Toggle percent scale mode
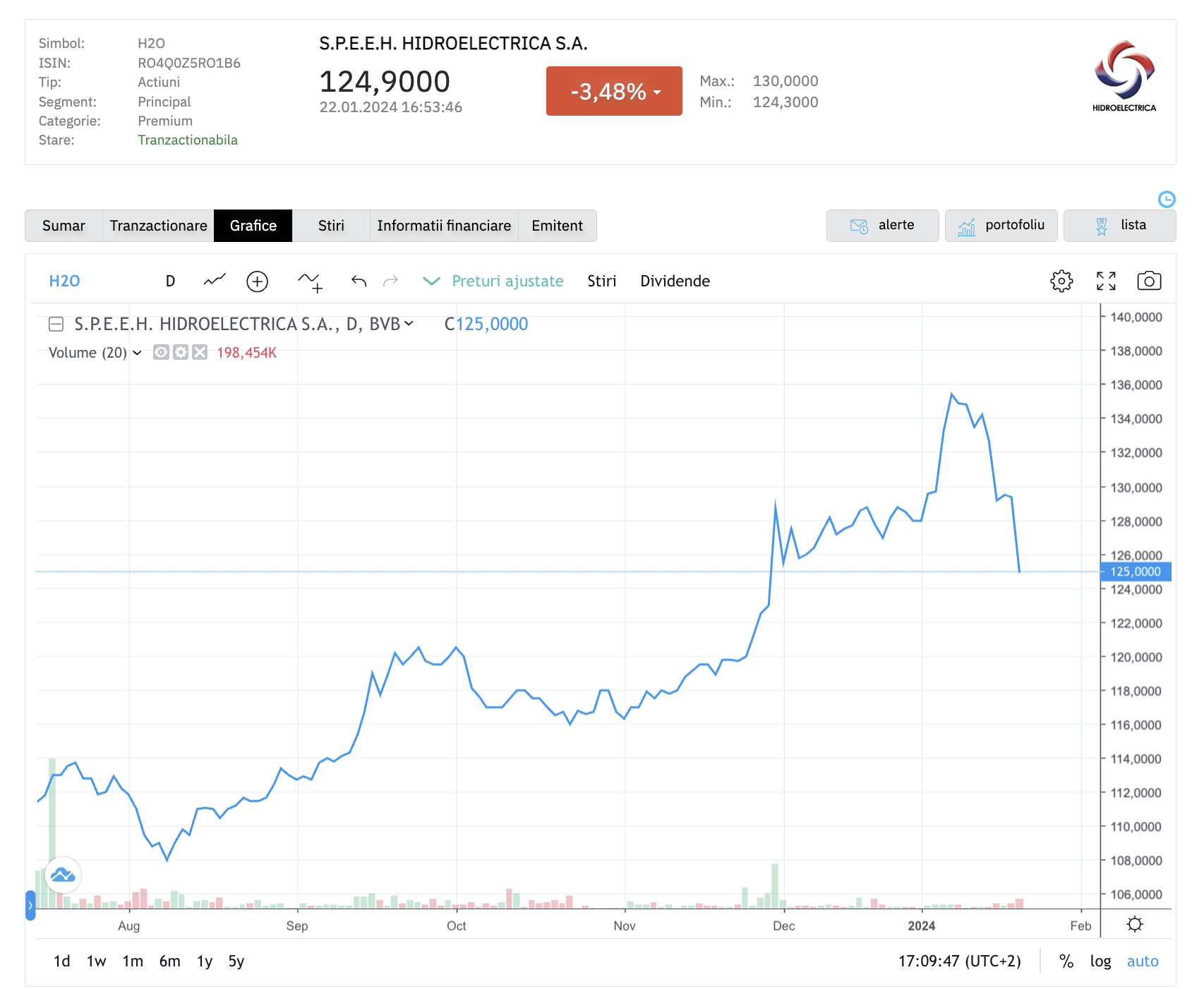1204x989 pixels. (x=1066, y=961)
